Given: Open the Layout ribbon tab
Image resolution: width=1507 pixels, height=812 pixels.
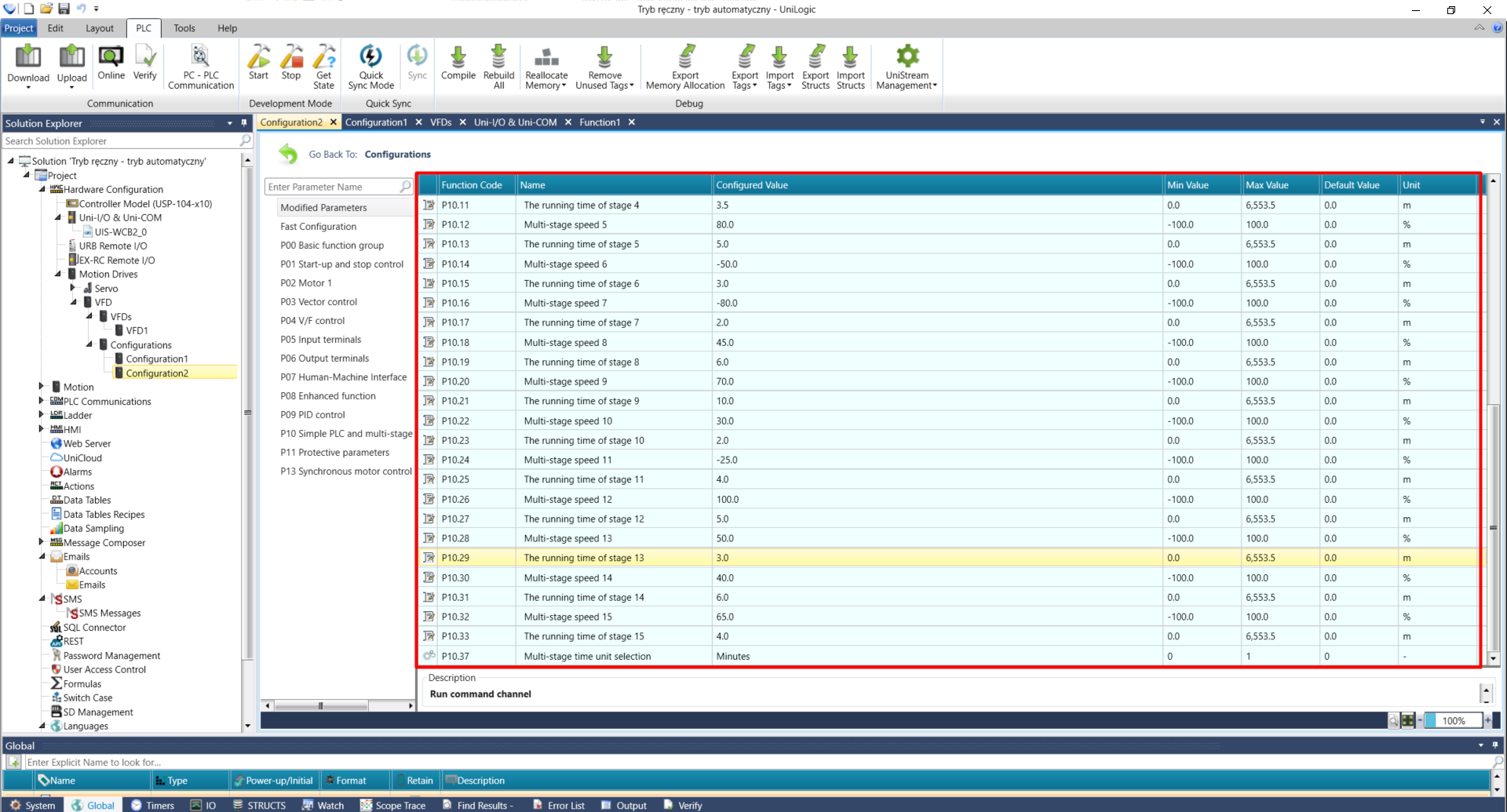Looking at the screenshot, I should [100, 28].
